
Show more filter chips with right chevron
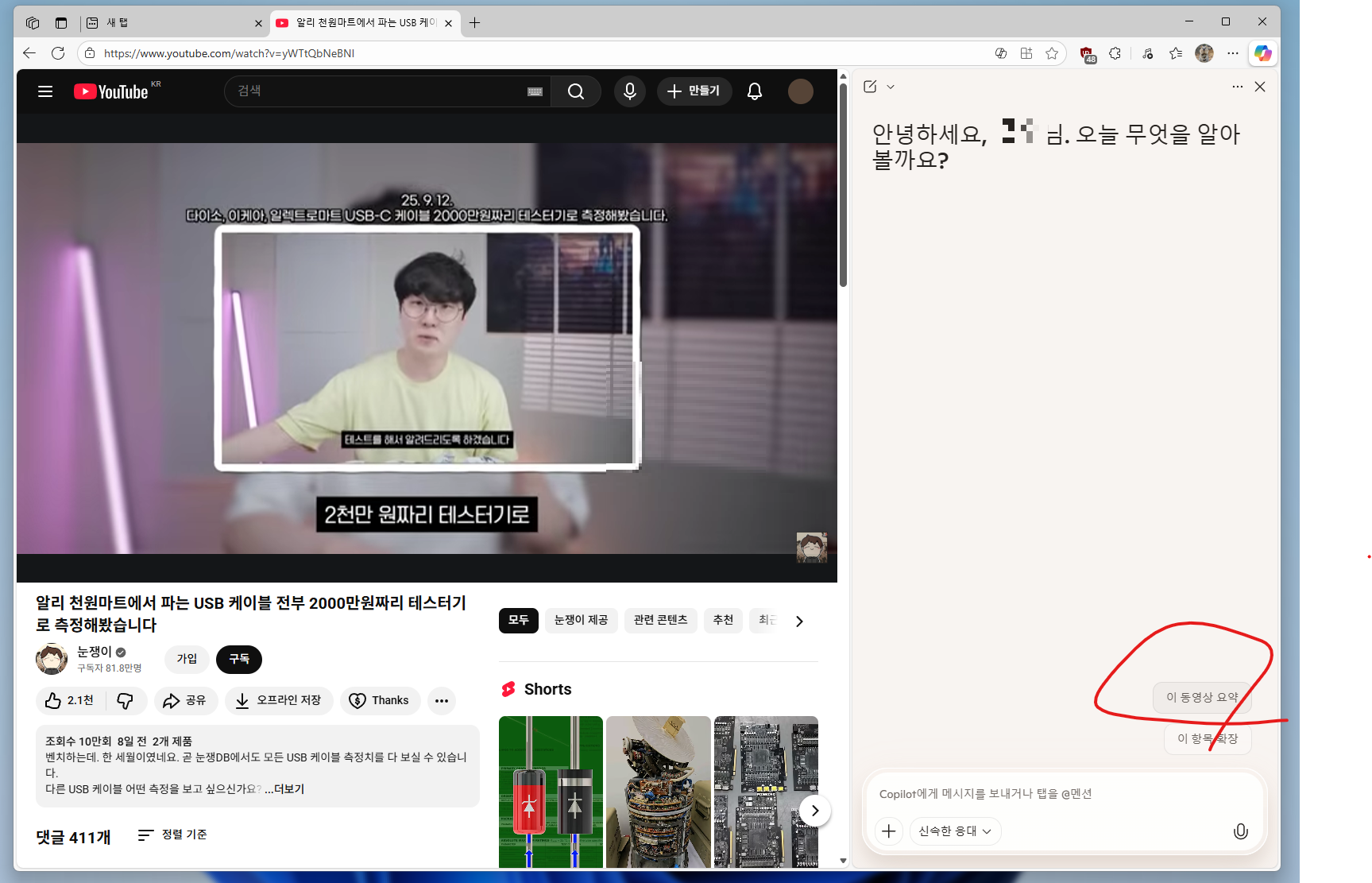(x=799, y=621)
